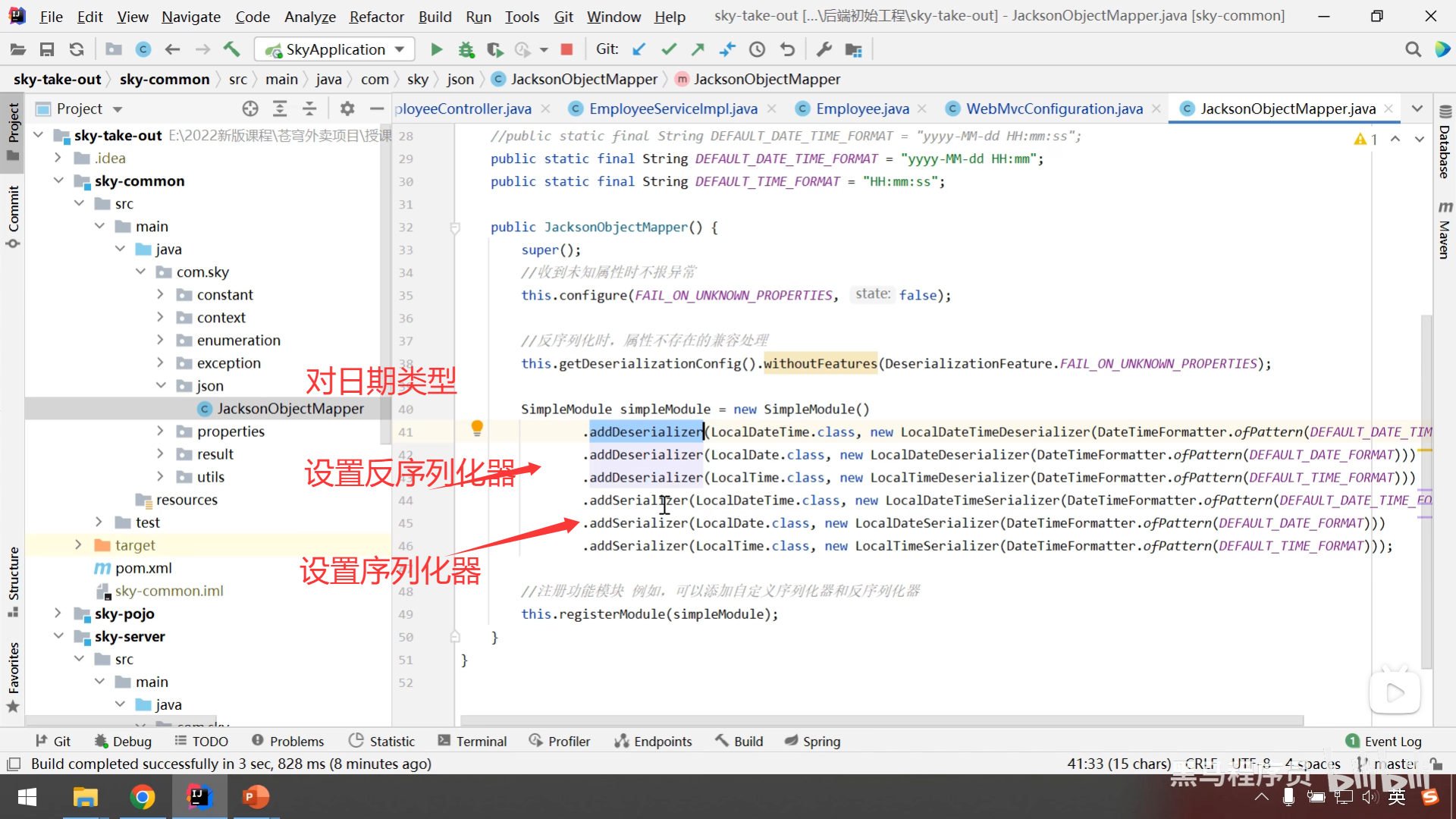Open Search Everywhere magnifier icon
Viewport: 1456px width, 819px height.
[1412, 50]
